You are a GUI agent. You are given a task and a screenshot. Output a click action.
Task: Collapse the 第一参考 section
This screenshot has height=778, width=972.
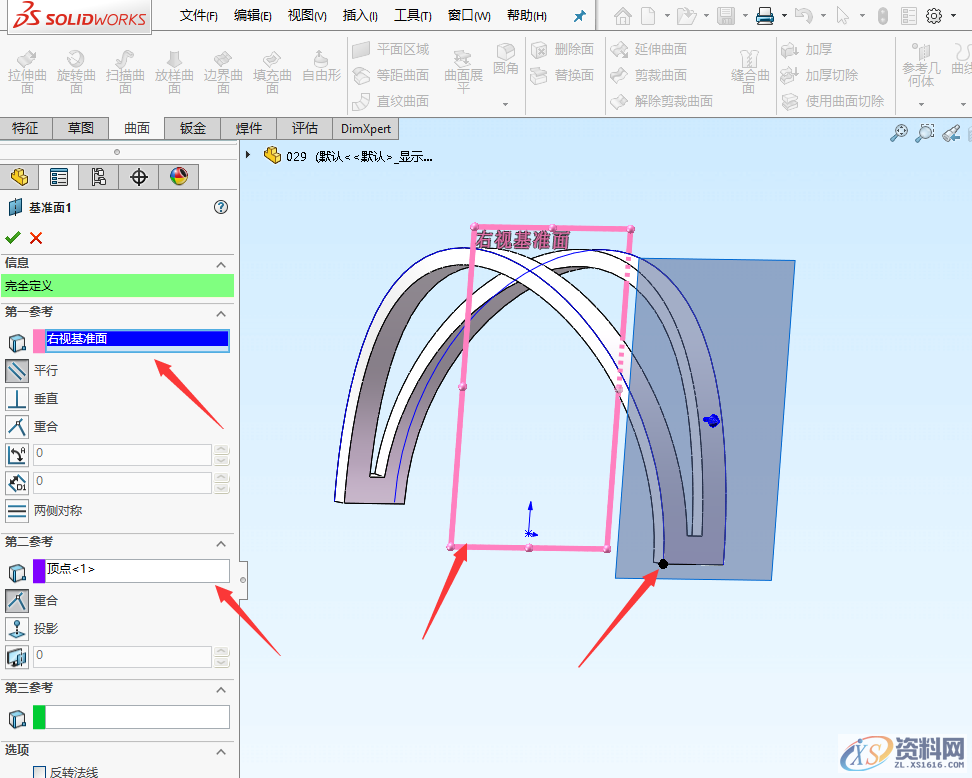coord(222,313)
